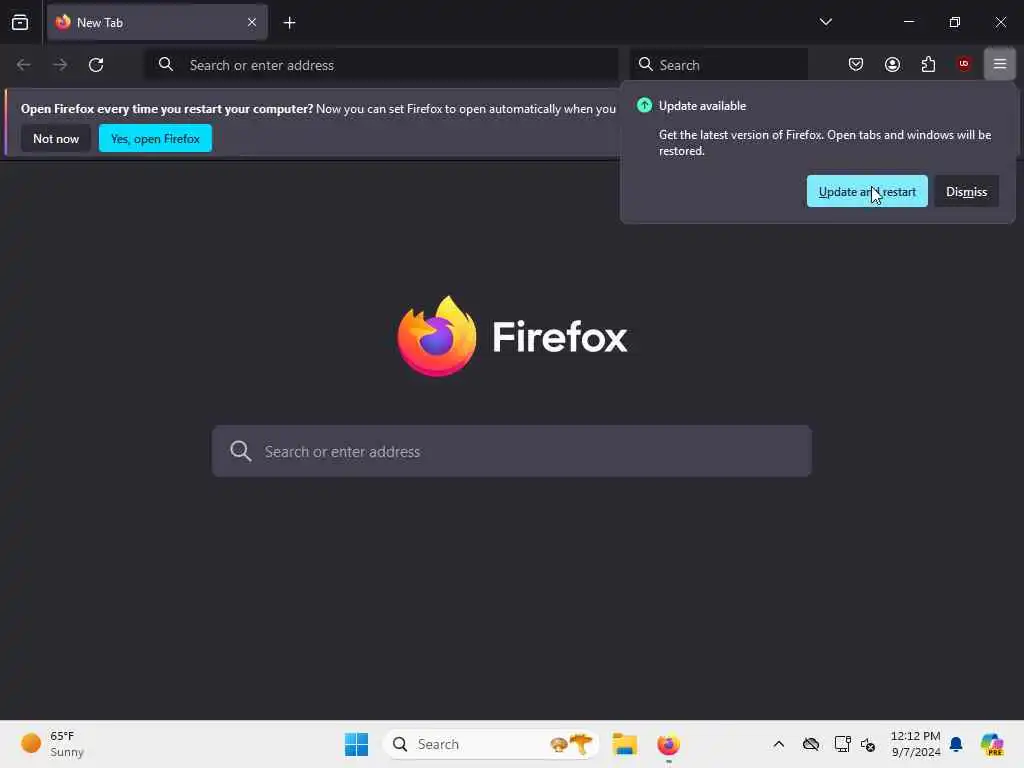The width and height of the screenshot is (1024, 768).
Task: Restore down the Firefox window
Action: click(955, 22)
